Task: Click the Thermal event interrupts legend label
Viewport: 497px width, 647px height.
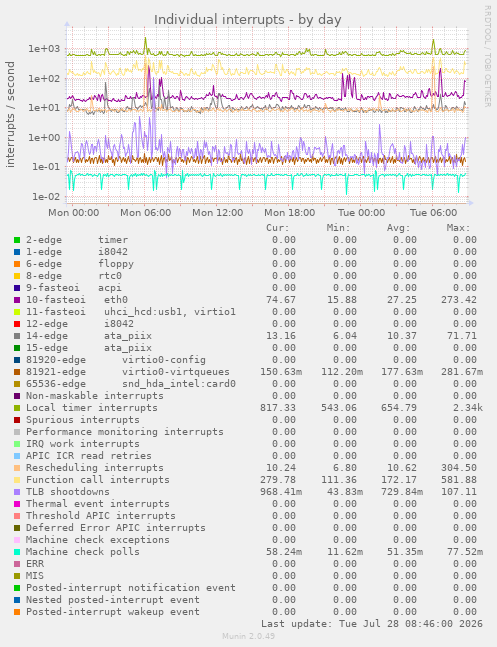Action: 98,504
